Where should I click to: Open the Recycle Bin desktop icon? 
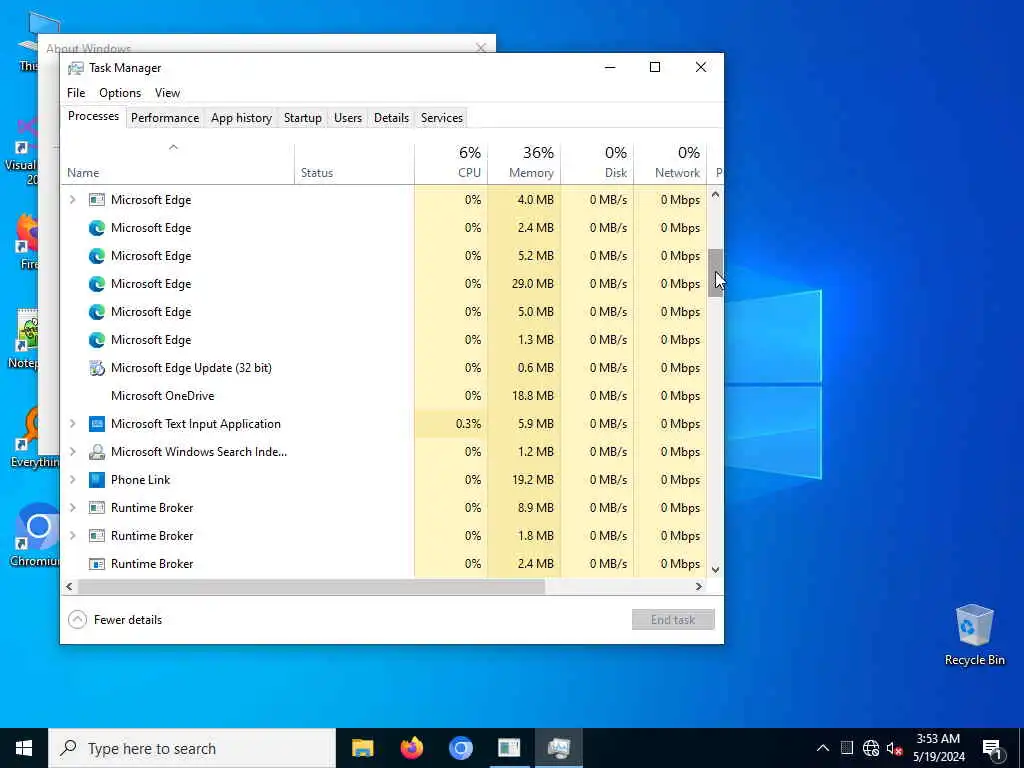click(974, 633)
